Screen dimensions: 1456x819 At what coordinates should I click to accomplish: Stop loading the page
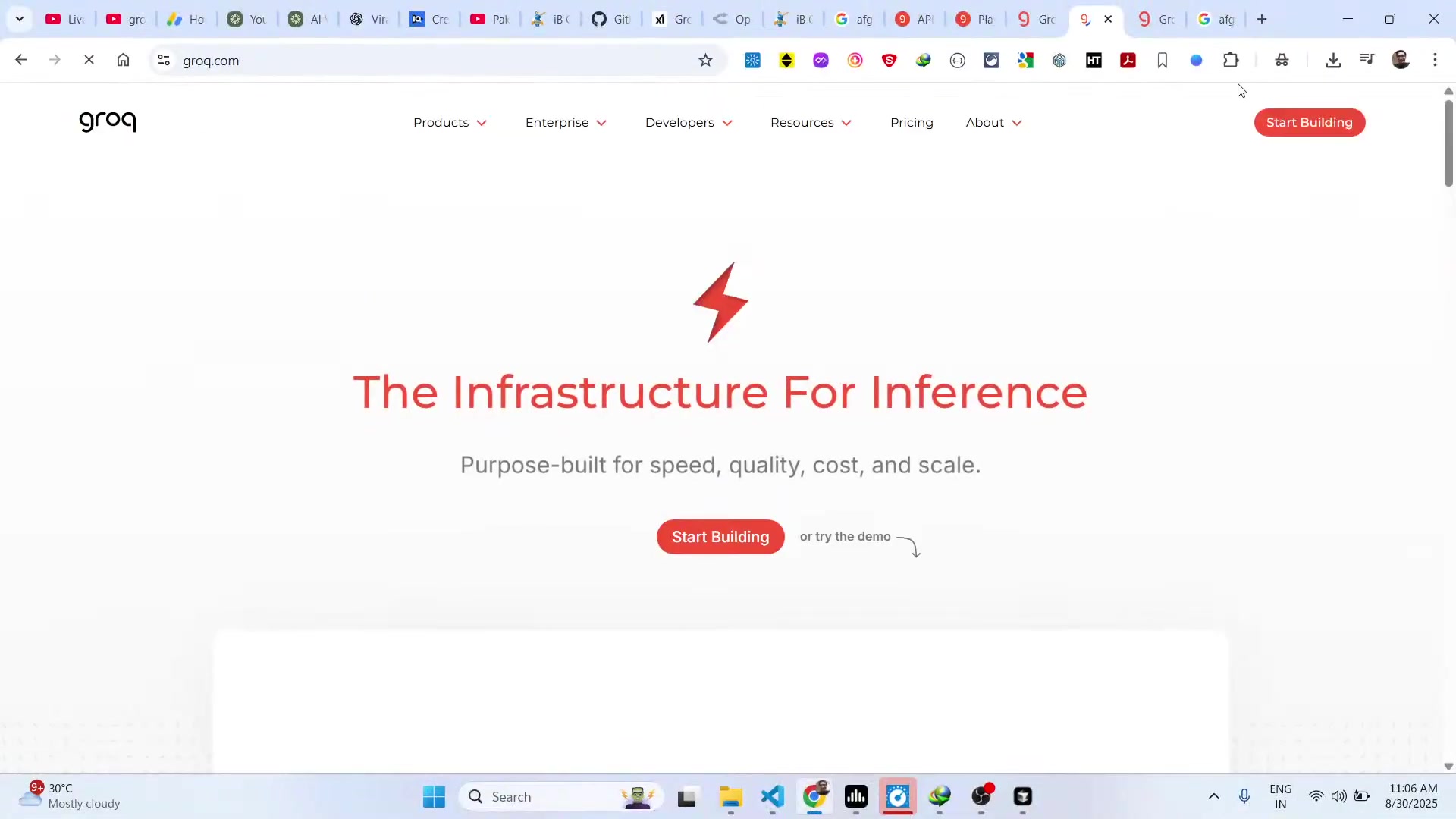click(x=89, y=60)
